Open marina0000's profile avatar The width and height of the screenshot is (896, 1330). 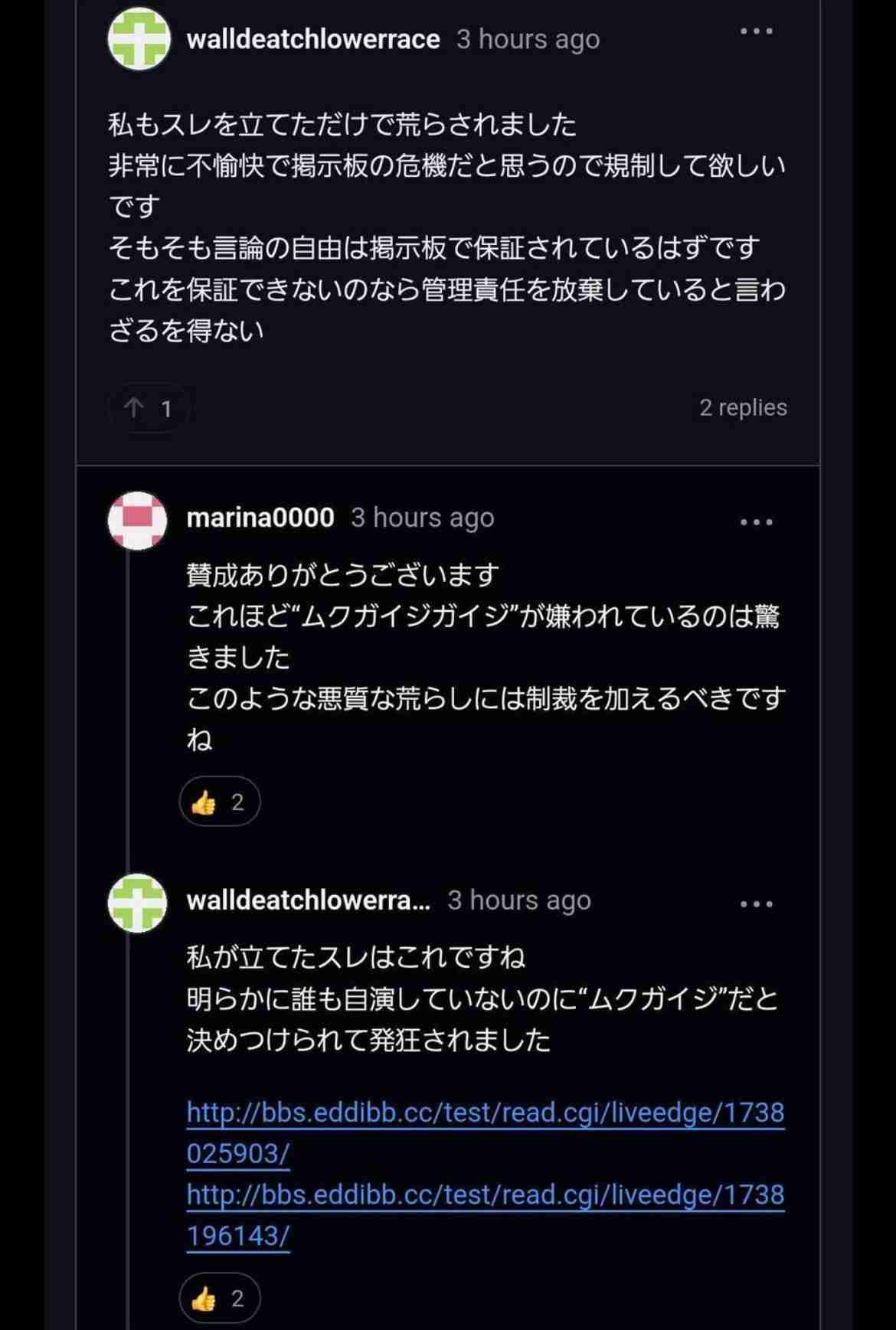[138, 520]
